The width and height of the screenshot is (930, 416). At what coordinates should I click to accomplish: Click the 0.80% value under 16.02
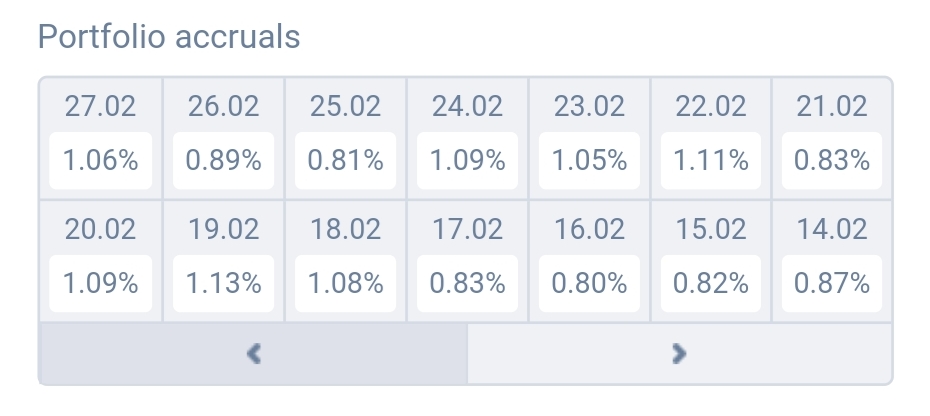589,283
